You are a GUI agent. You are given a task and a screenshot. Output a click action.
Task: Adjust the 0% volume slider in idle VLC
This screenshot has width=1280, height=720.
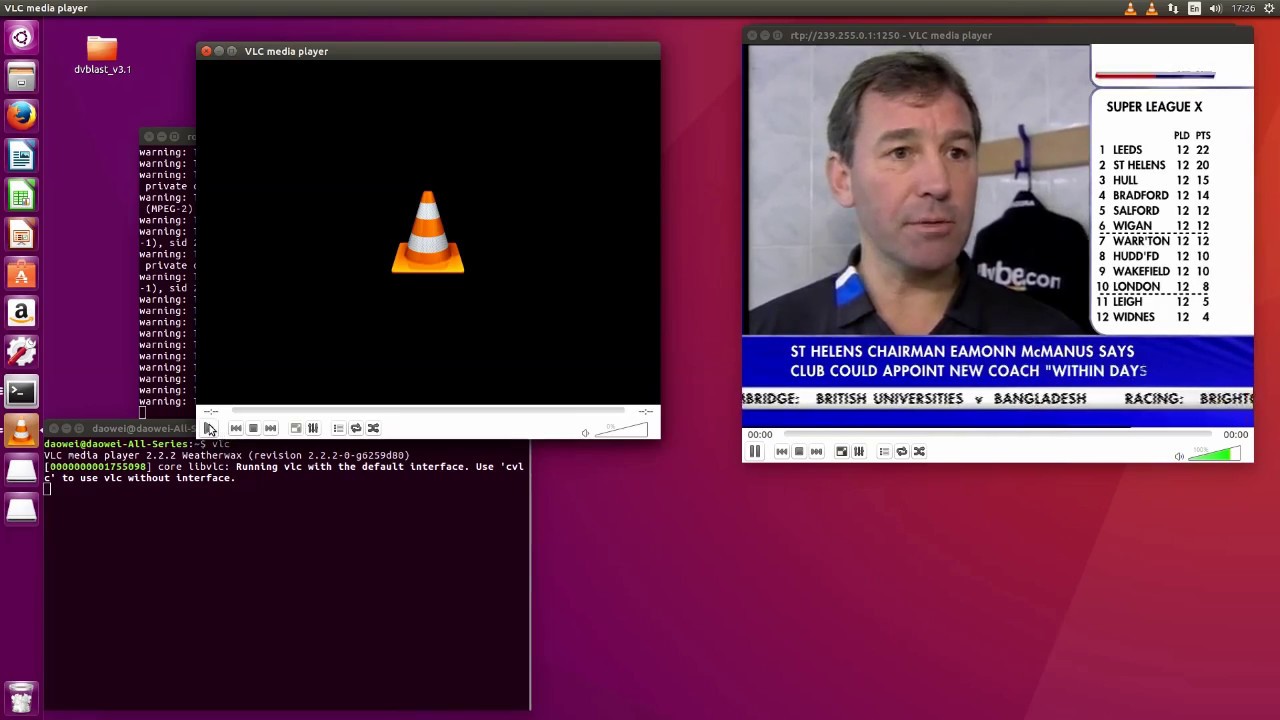[621, 430]
